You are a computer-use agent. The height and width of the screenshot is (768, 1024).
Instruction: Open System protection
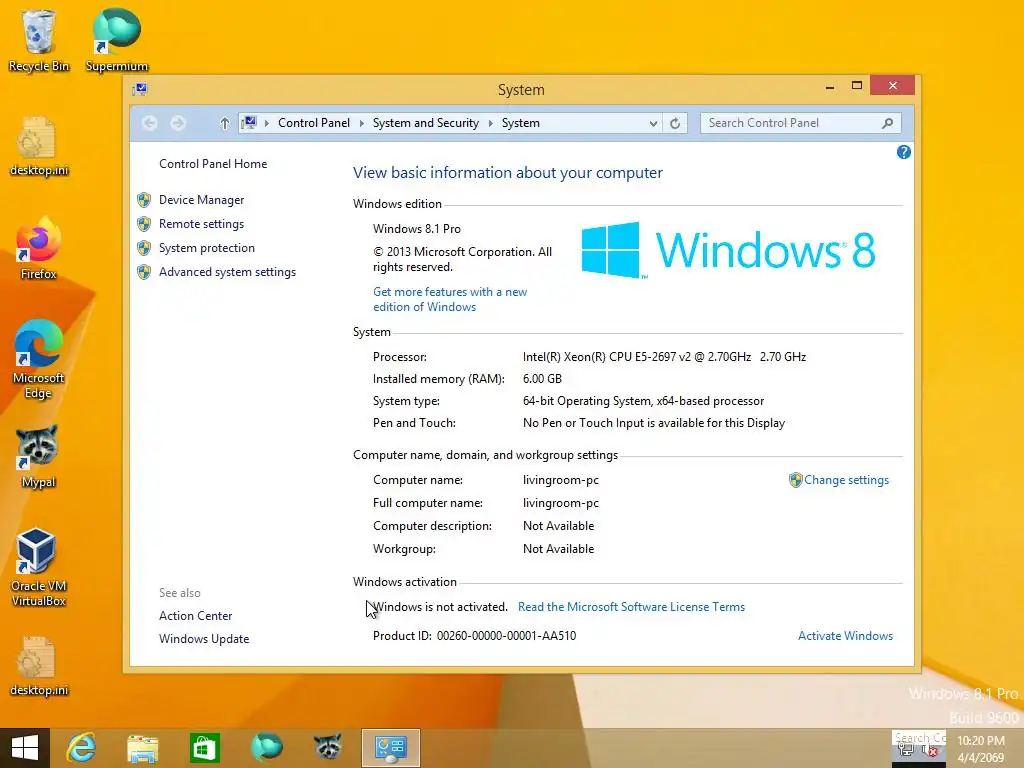click(x=206, y=248)
